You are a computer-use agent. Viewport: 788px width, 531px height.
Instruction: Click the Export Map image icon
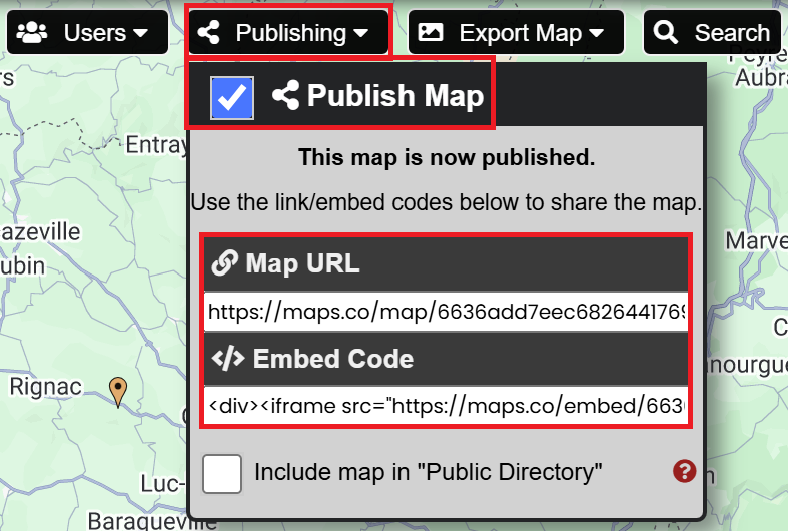(431, 33)
